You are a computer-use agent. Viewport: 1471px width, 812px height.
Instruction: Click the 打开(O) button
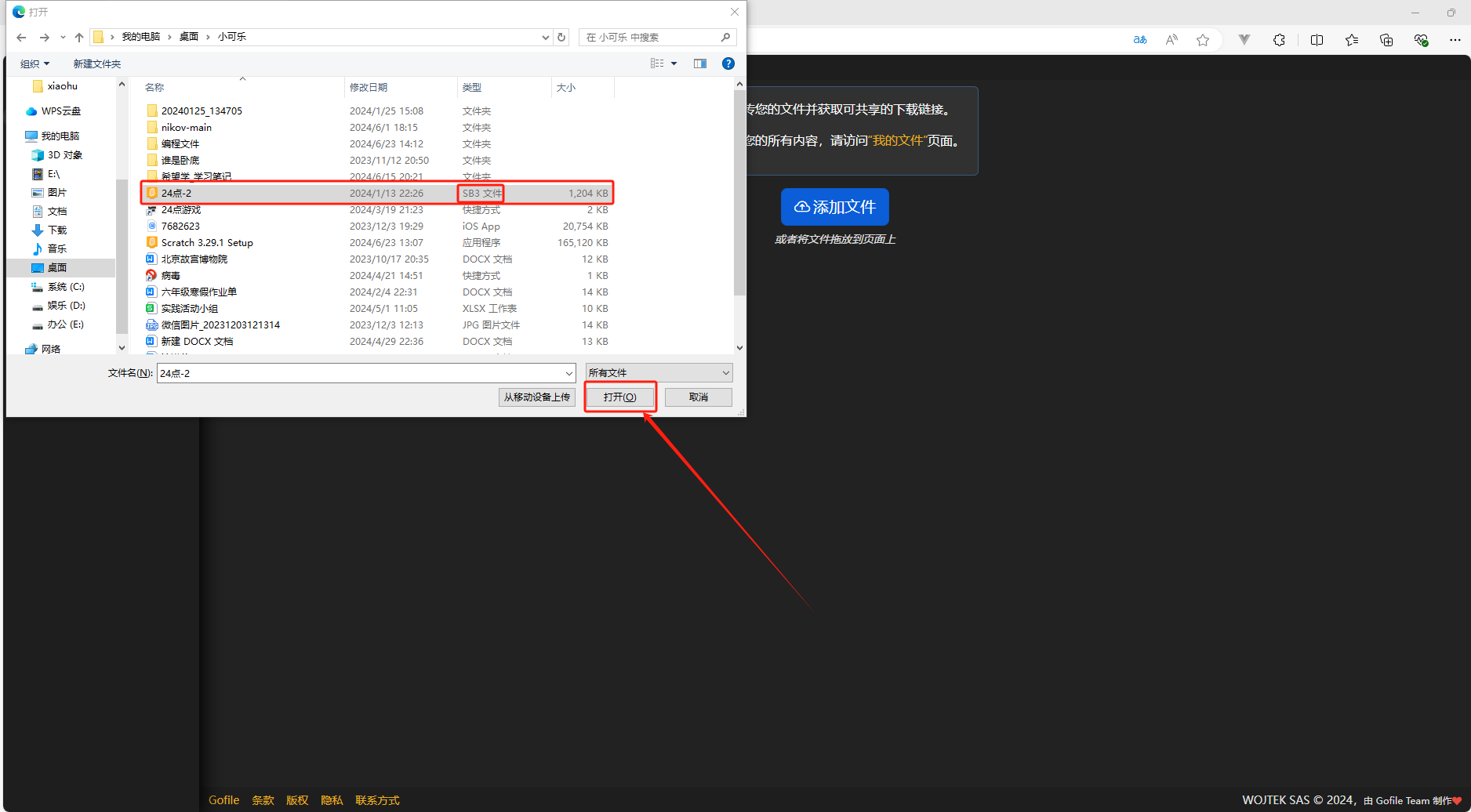(619, 397)
